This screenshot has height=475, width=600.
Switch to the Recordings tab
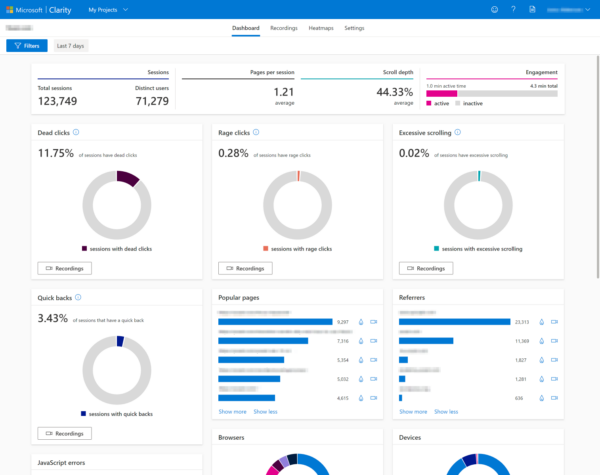283,28
